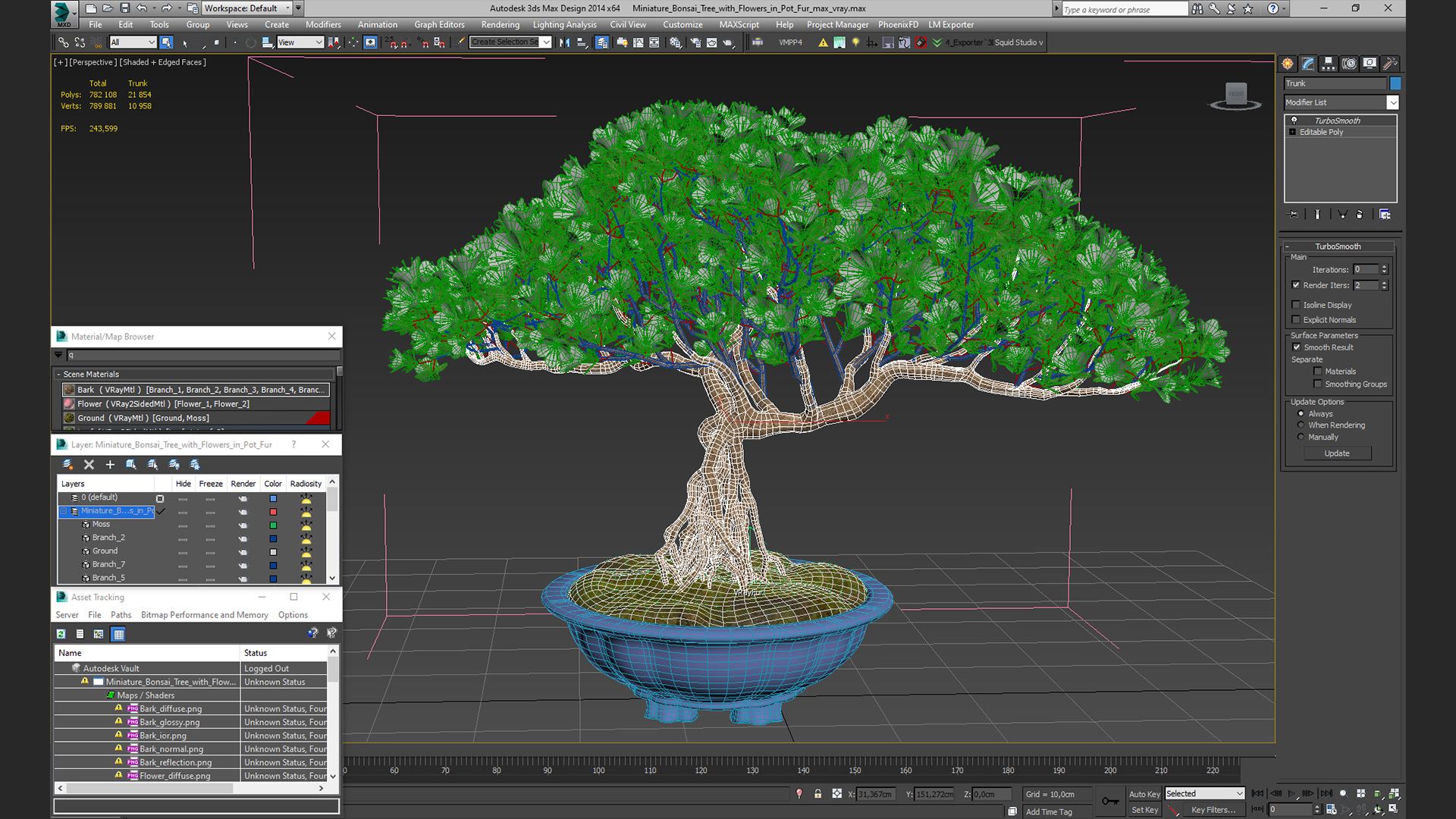The width and height of the screenshot is (1456, 819).
Task: Toggle the Render Iters checkbox
Action: 1296,285
